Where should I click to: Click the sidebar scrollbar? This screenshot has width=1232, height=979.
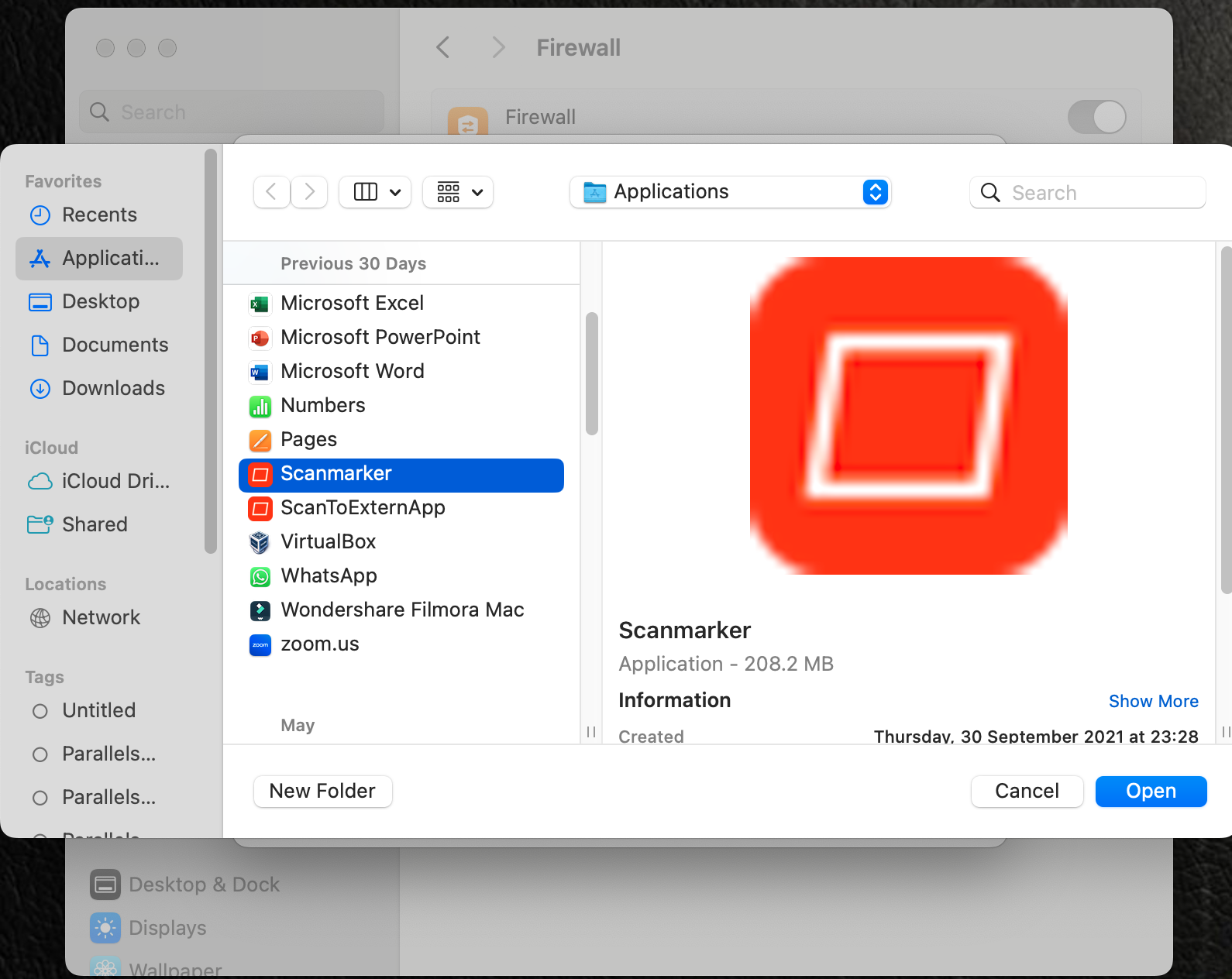[211, 352]
